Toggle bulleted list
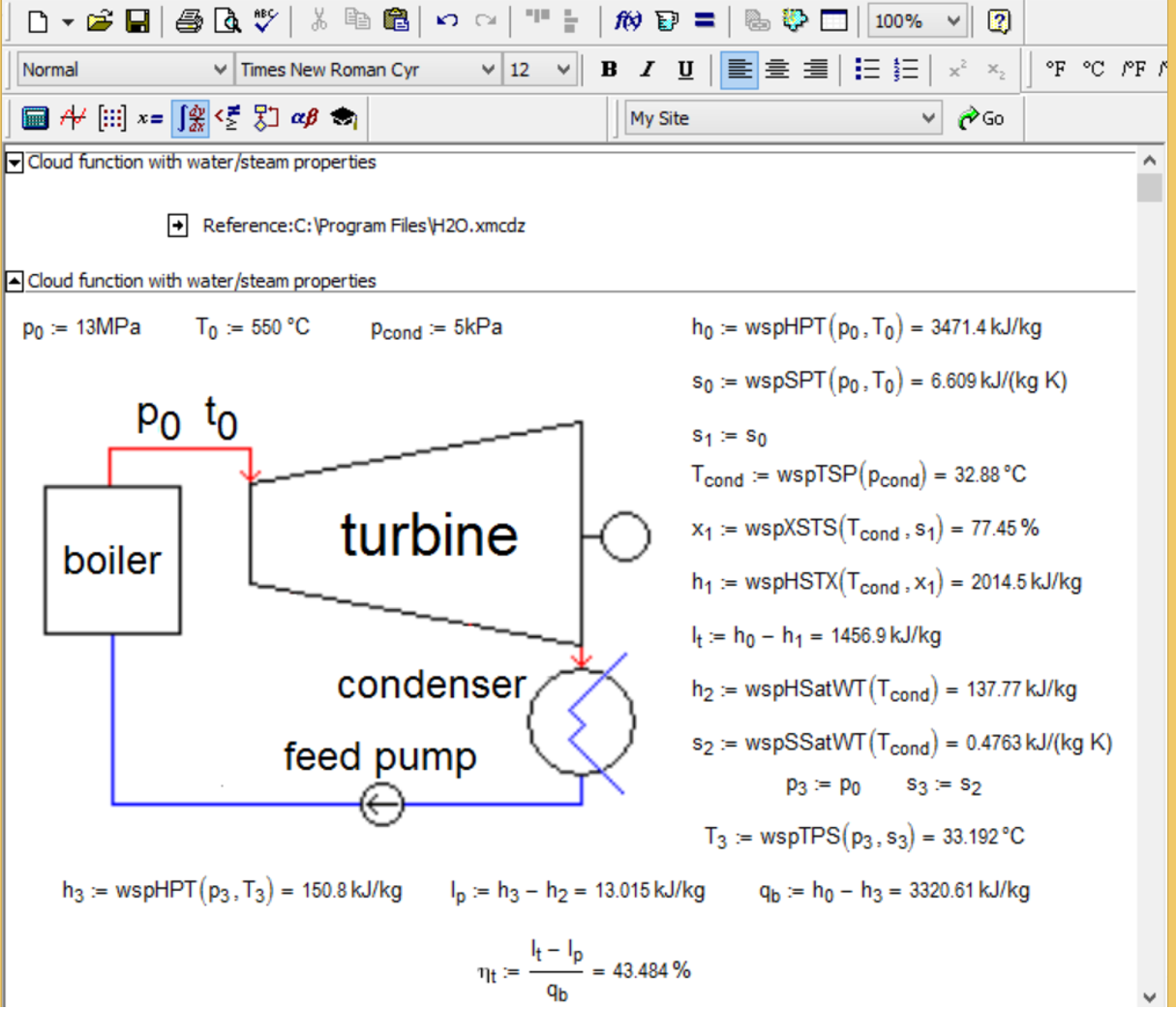The image size is (1176, 1009). click(x=867, y=70)
